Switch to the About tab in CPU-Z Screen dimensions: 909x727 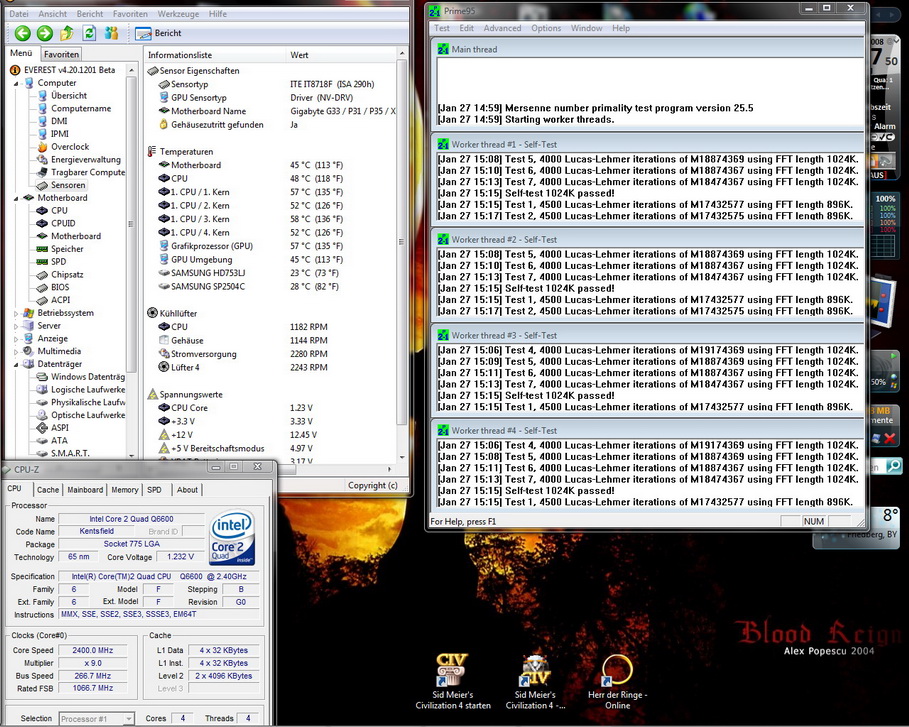(x=187, y=490)
